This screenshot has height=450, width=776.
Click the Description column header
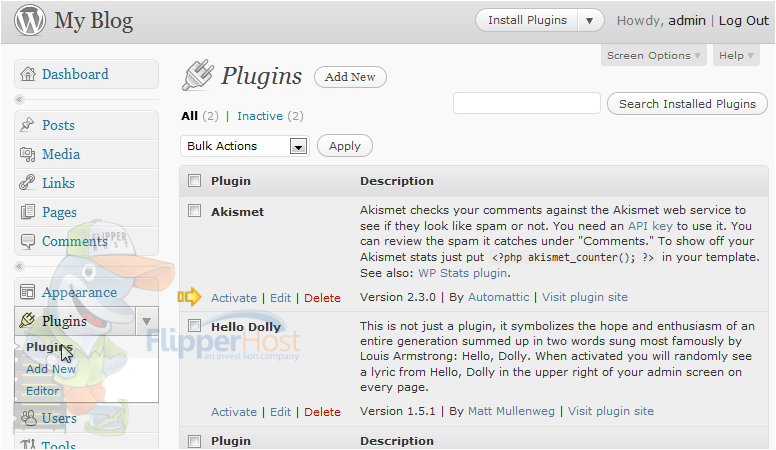coord(396,181)
